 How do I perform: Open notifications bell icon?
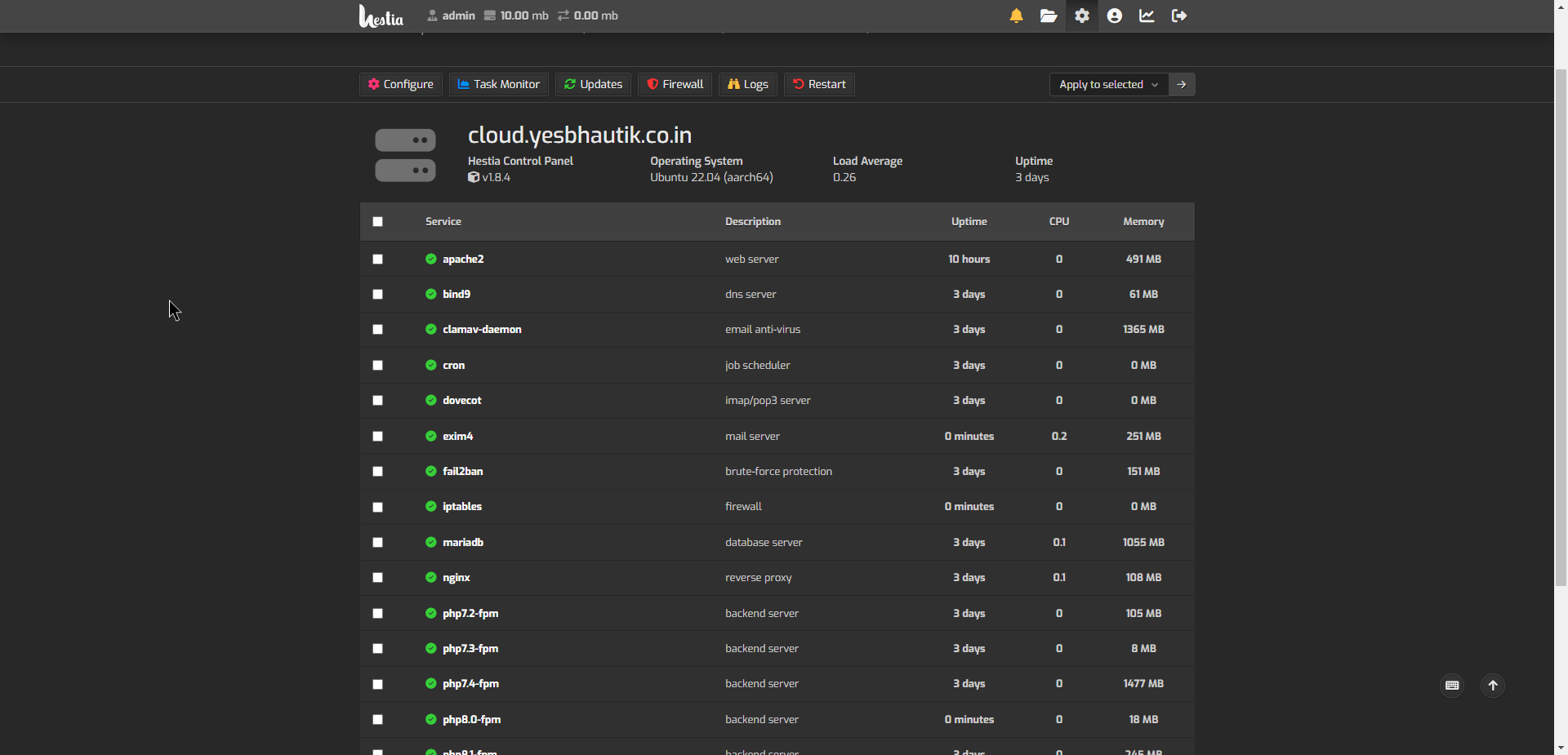1016,16
